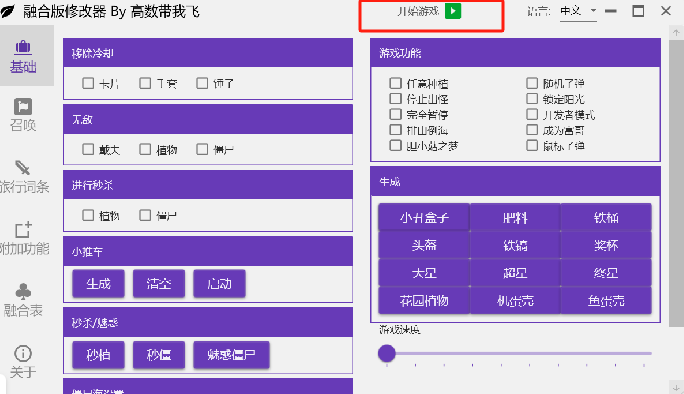Click the scrollbar down arrow
Image resolution: width=684 pixels, height=394 pixels.
[676, 387]
